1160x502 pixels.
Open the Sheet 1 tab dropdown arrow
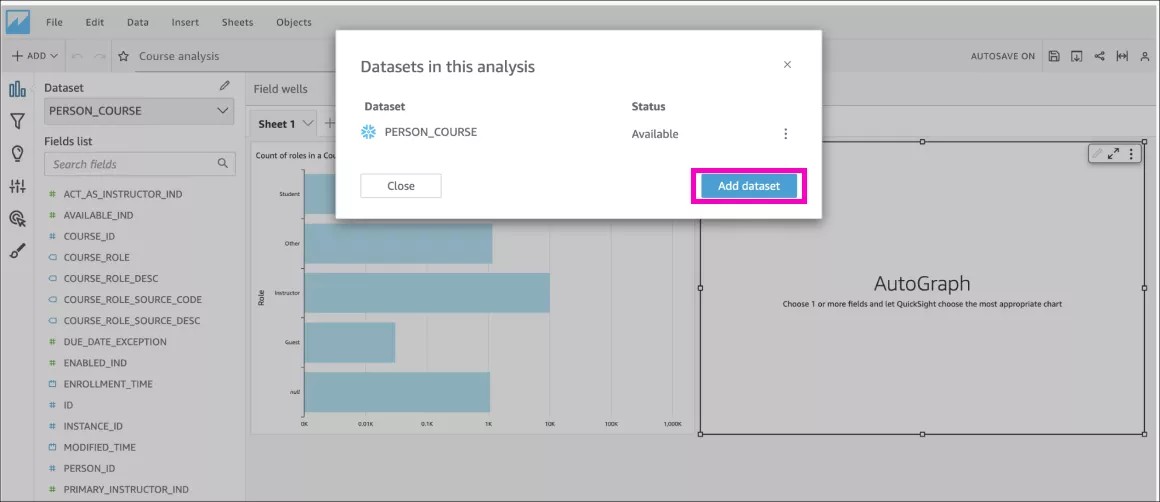pos(308,124)
